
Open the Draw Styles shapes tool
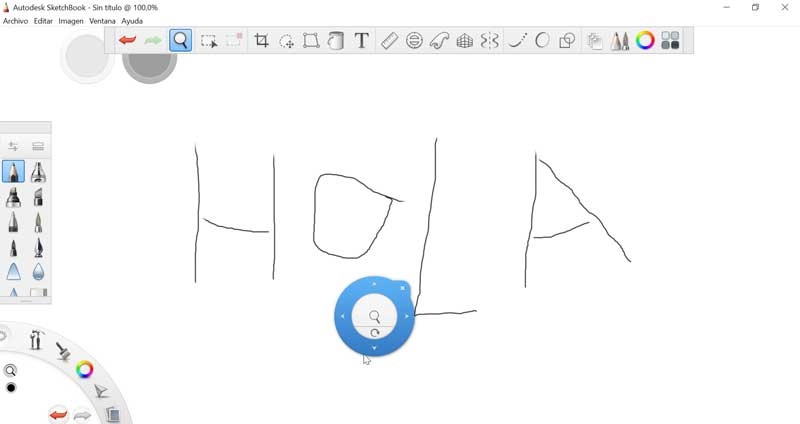click(567, 40)
